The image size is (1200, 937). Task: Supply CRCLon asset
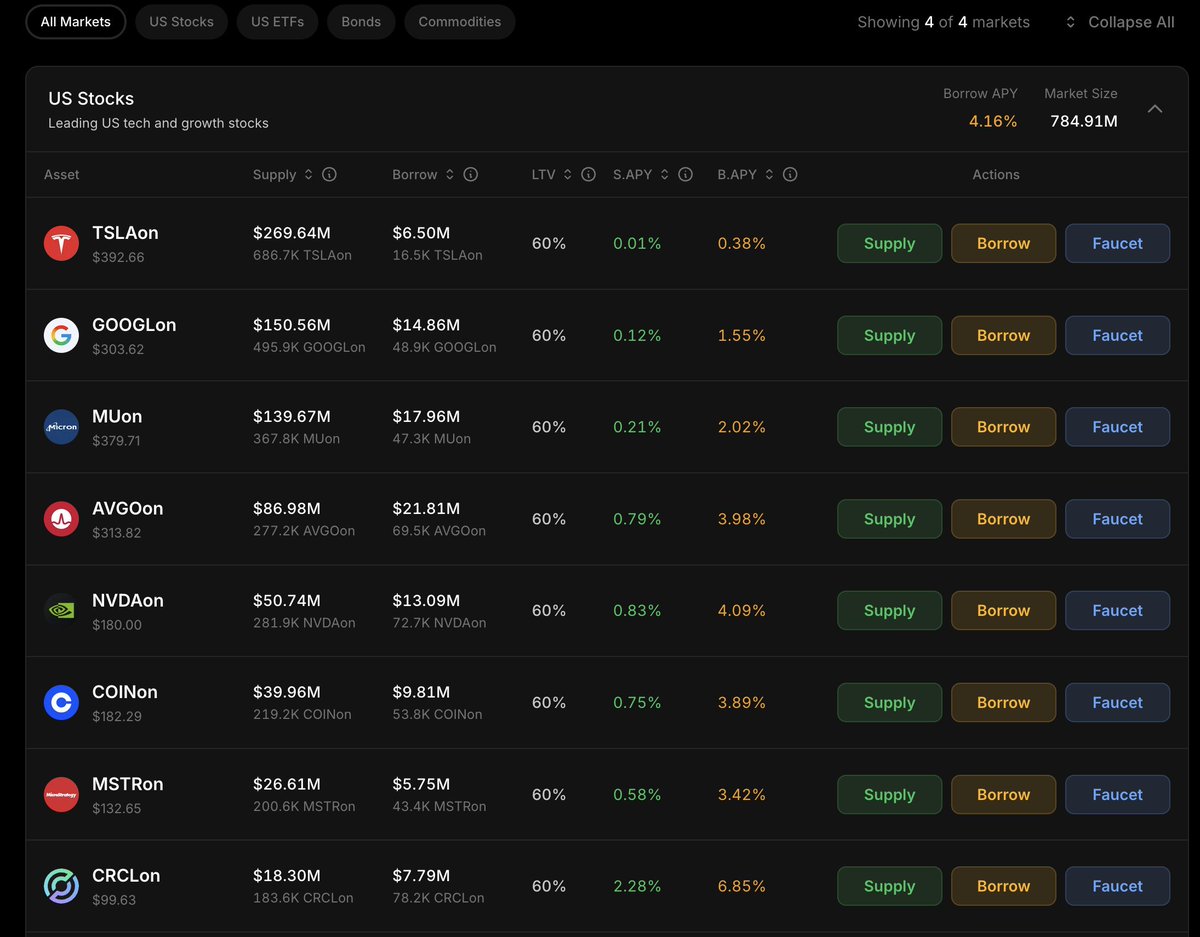(x=889, y=886)
